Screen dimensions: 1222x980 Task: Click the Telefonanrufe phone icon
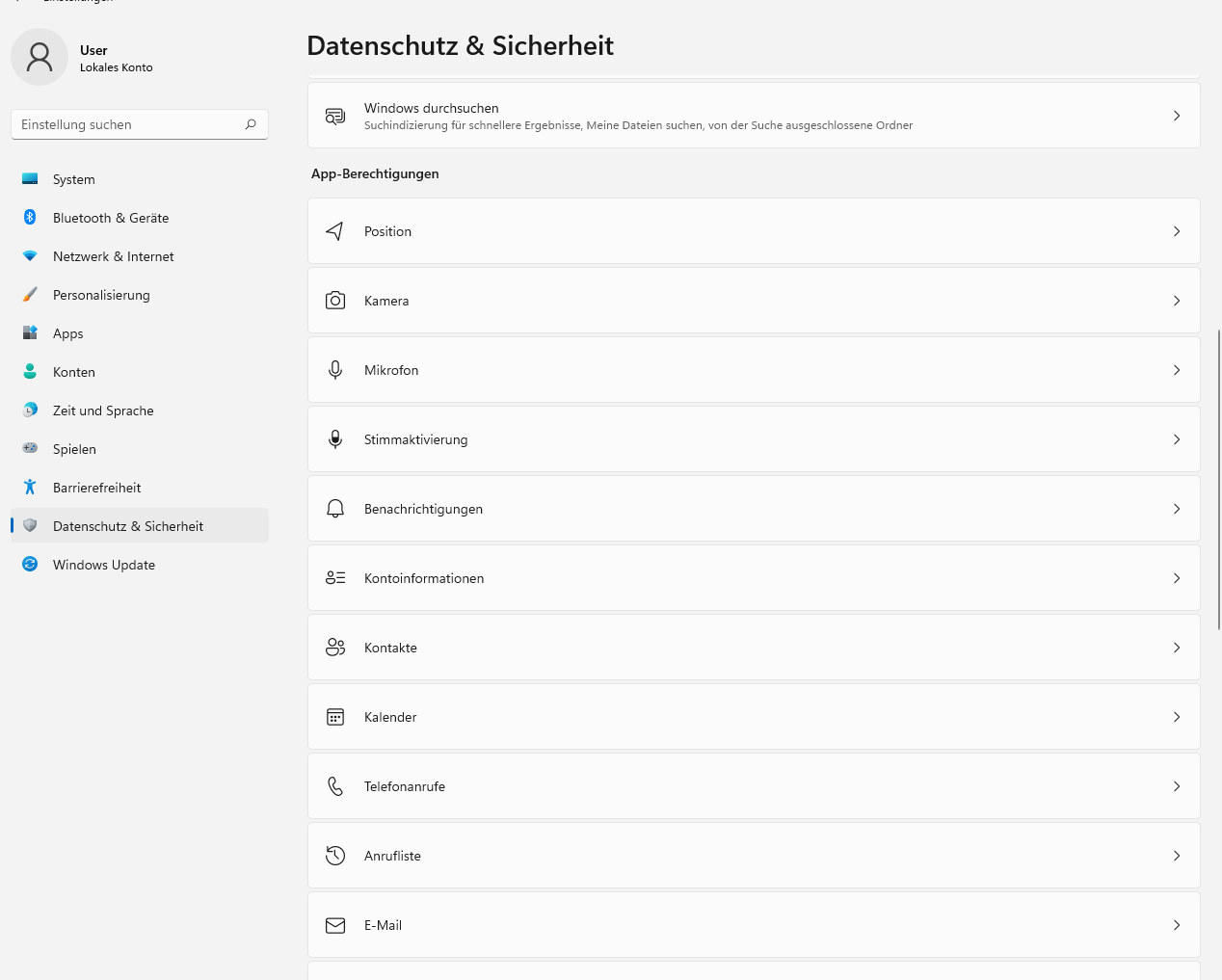(335, 786)
